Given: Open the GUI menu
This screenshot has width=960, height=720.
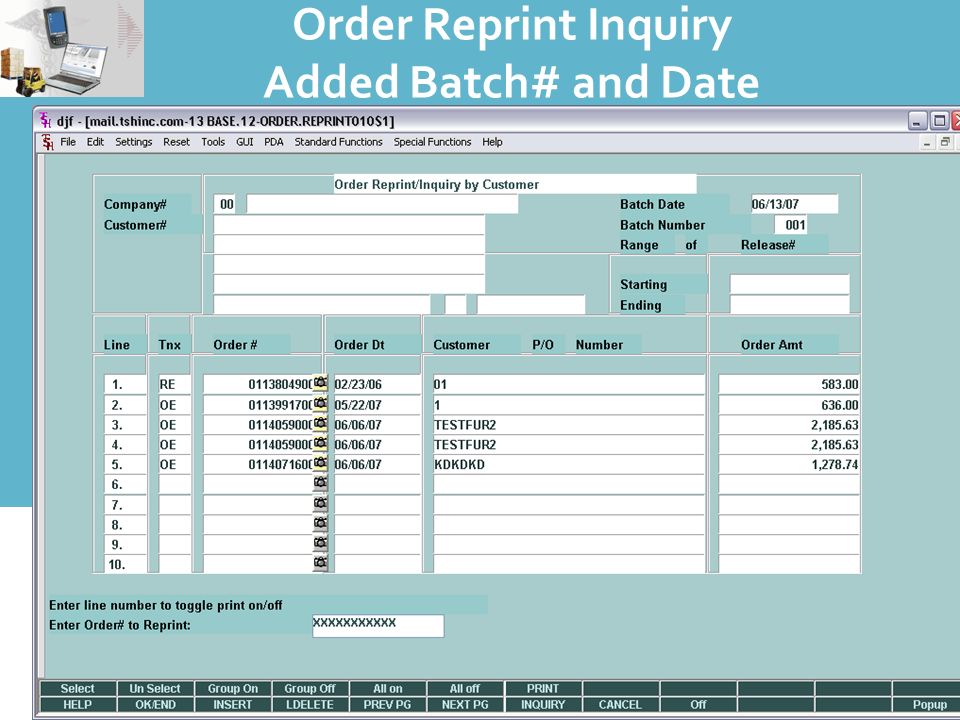Looking at the screenshot, I should [244, 142].
